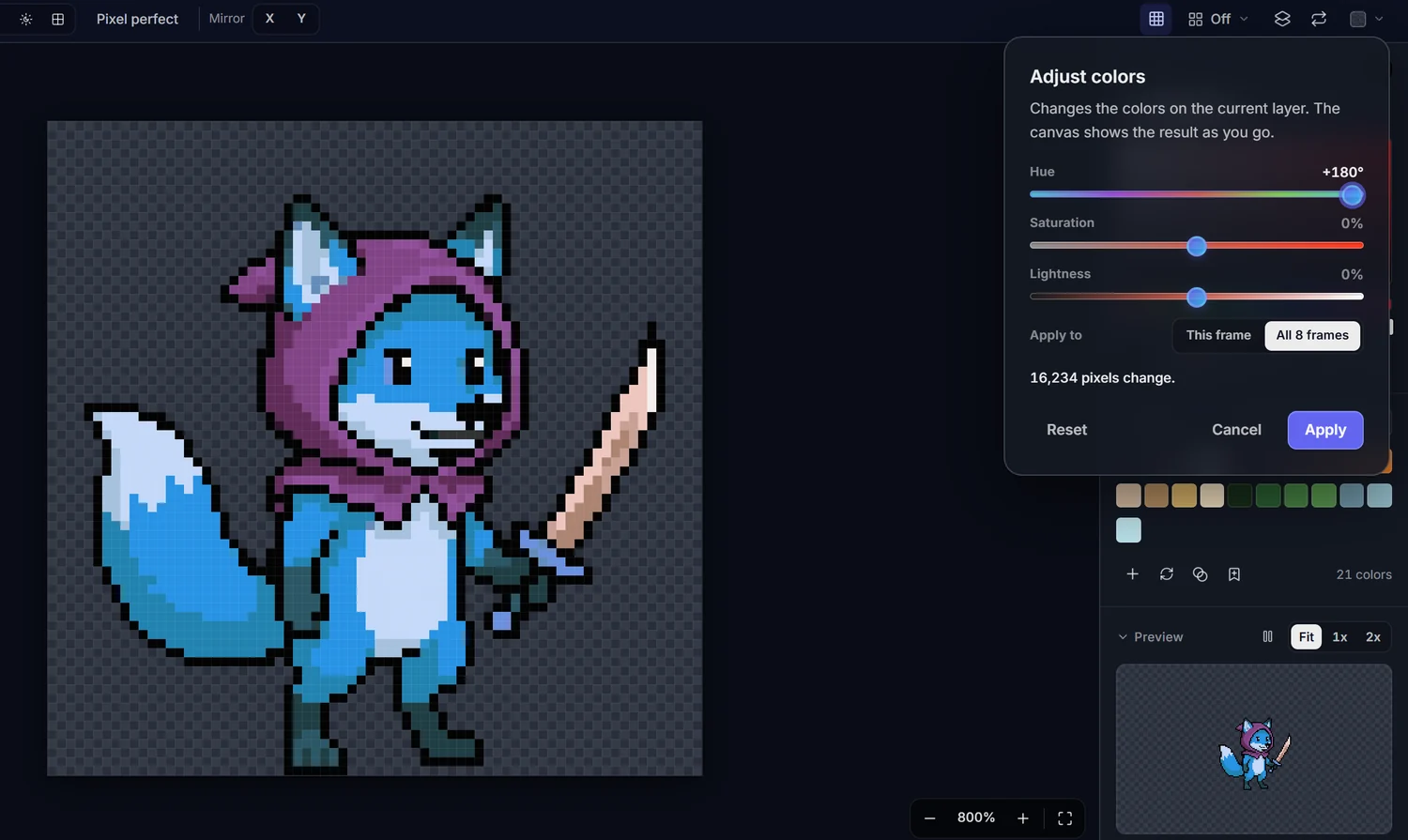Screen dimensions: 1408x840
Task: Click the fit-to-screen fullscreen icon
Action: pos(1065,818)
